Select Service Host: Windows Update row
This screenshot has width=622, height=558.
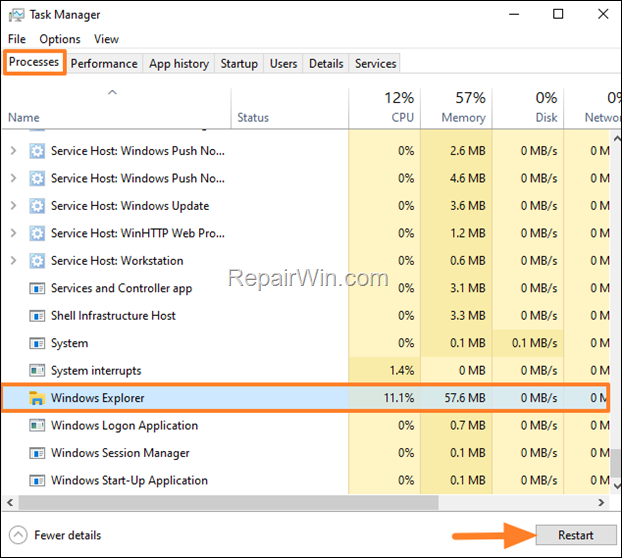tap(305, 206)
